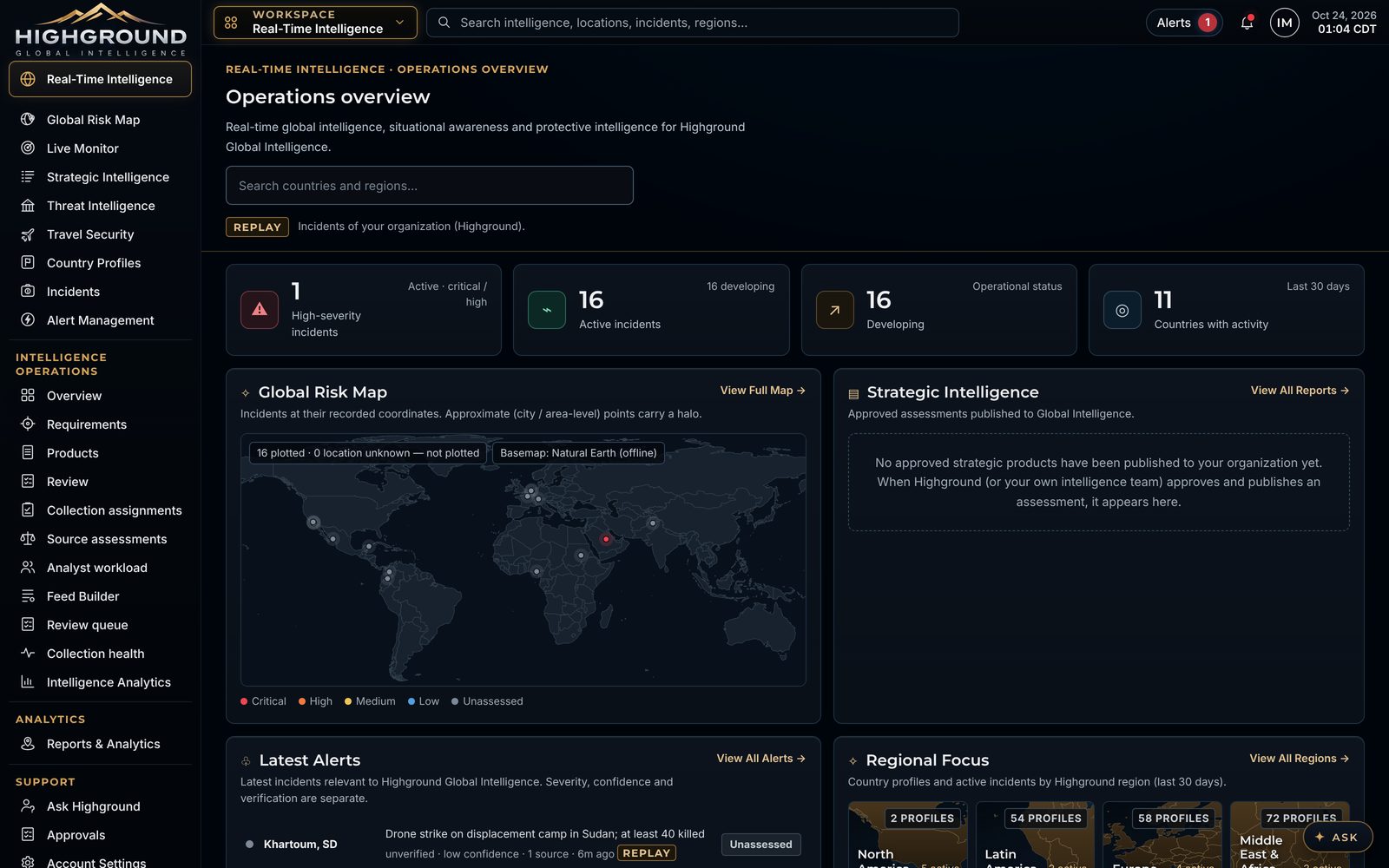Click the Requirements crosshair icon
Viewport: 1389px width, 868px height.
28,424
